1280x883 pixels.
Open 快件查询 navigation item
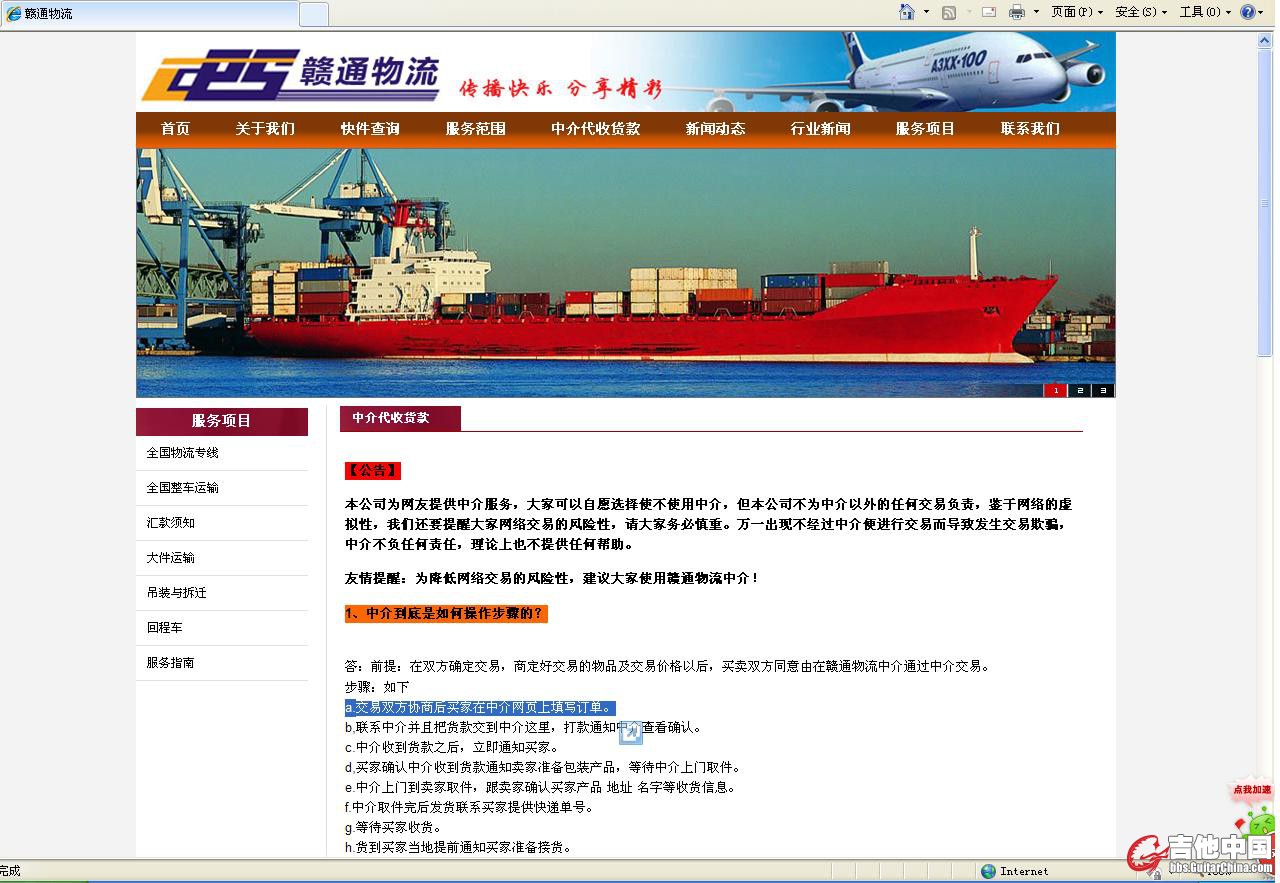pyautogui.click(x=370, y=129)
